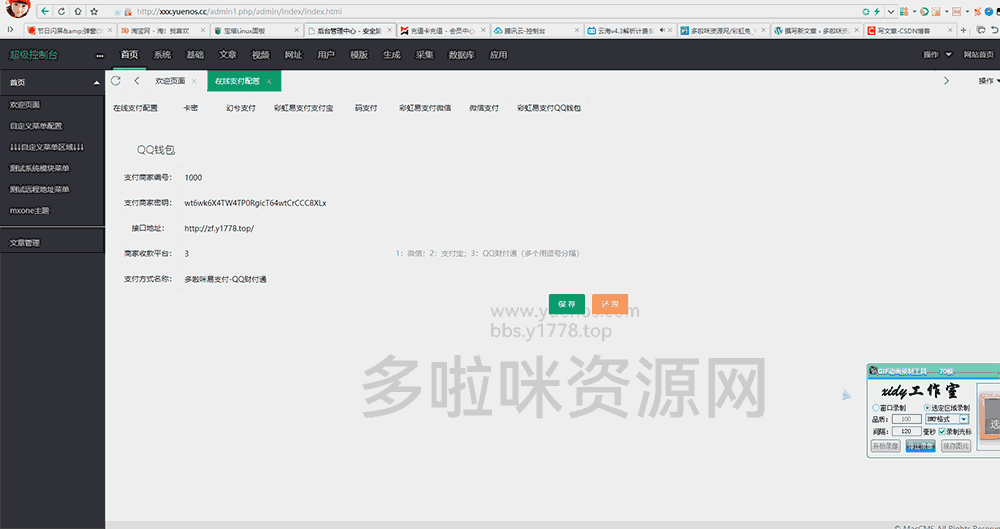The height and width of the screenshot is (529, 1000).
Task: Click 保存图片 button in GIF tool
Action: (x=955, y=446)
